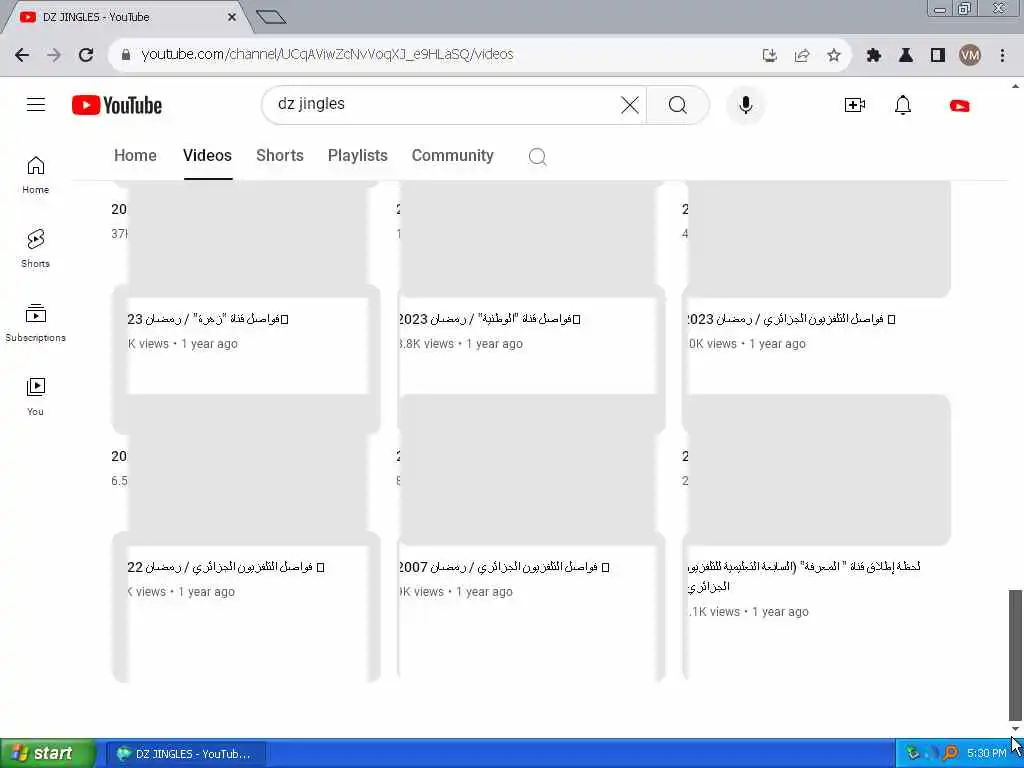This screenshot has height=768, width=1024.
Task: Open Shorts in the left sidebar
Action: tap(35, 248)
